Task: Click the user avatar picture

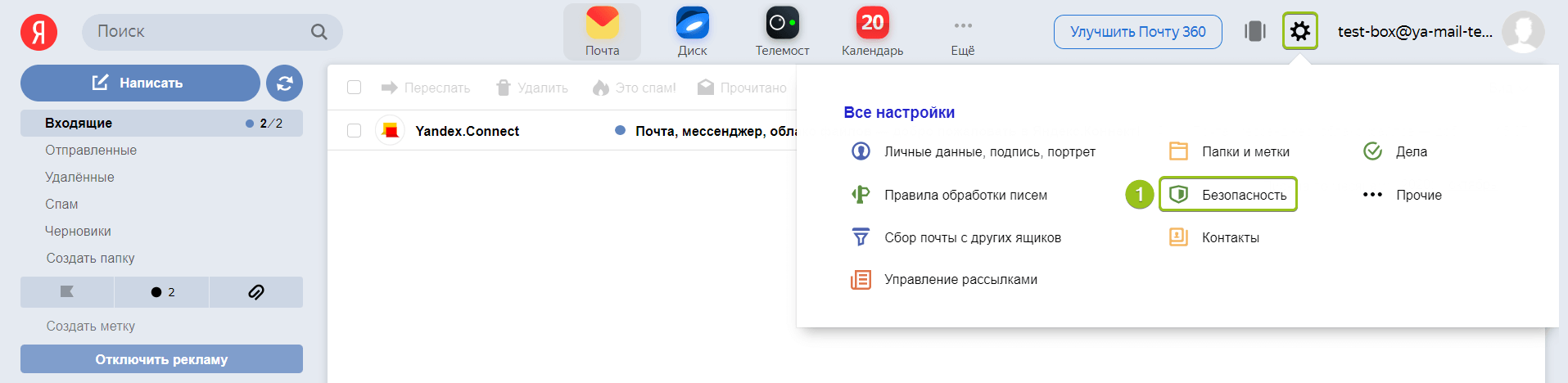Action: [1523, 32]
